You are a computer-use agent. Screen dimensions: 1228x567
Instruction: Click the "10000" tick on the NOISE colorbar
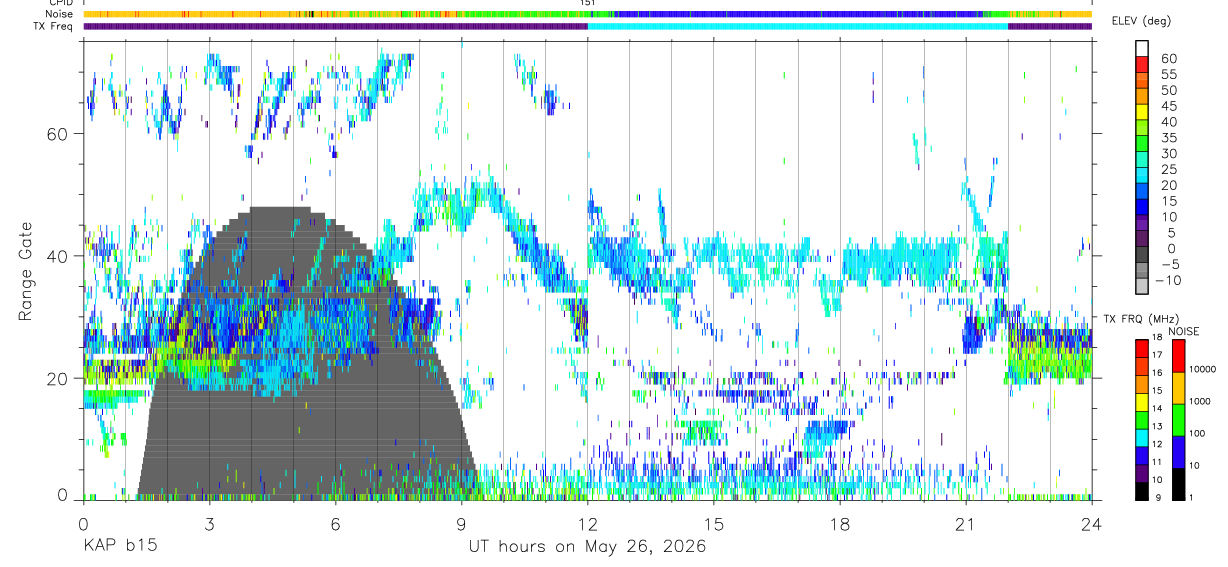point(1202,369)
